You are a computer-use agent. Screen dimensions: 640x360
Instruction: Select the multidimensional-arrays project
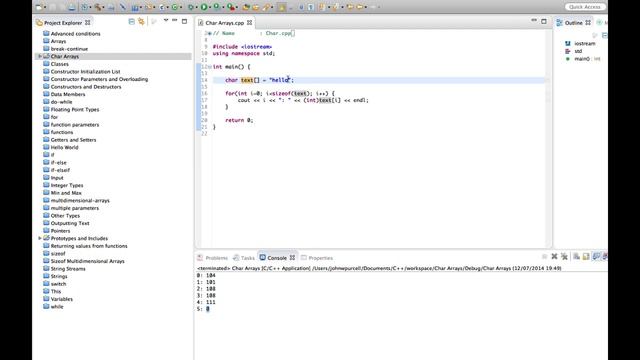pyautogui.click(x=80, y=200)
